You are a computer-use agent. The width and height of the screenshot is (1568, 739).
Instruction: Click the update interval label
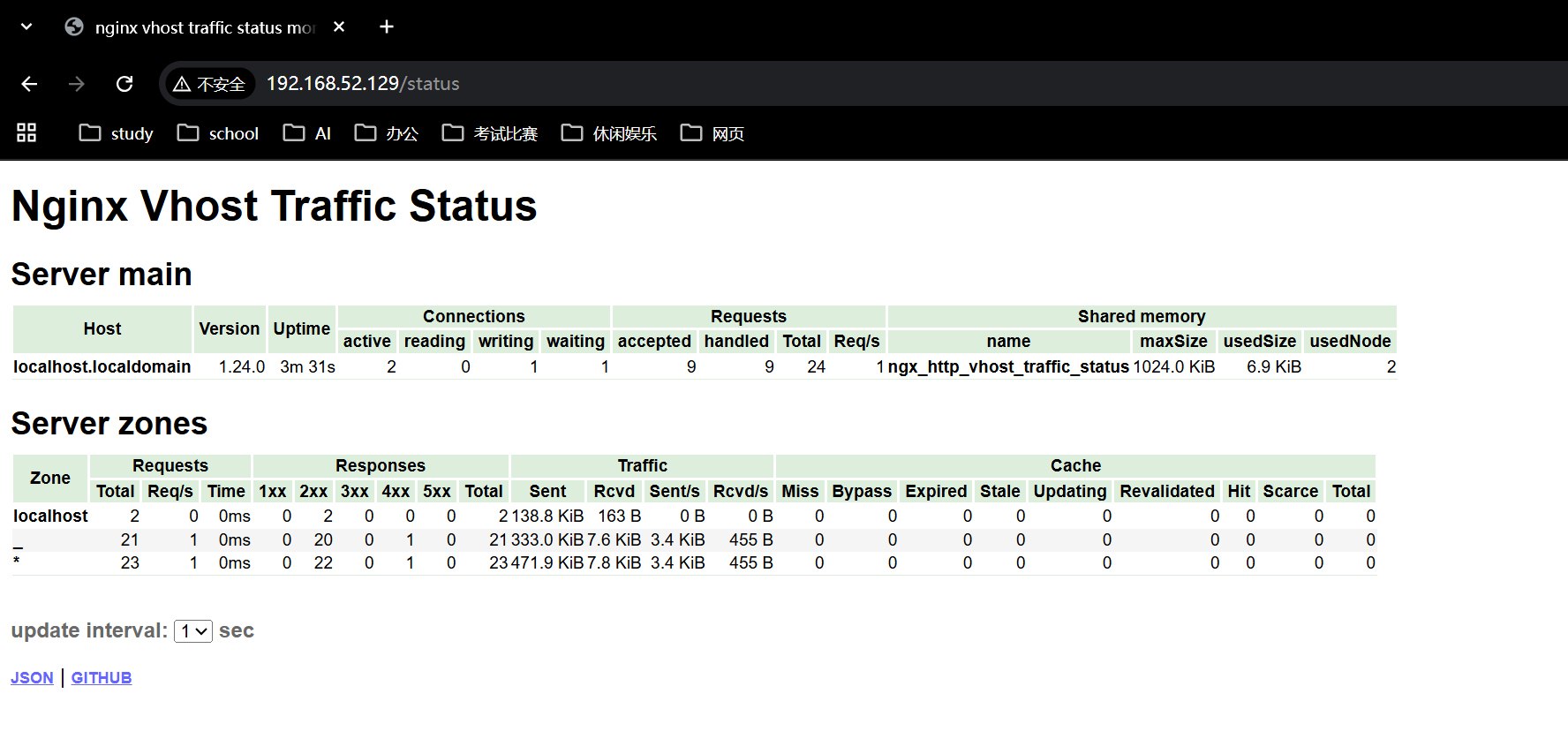(x=89, y=630)
